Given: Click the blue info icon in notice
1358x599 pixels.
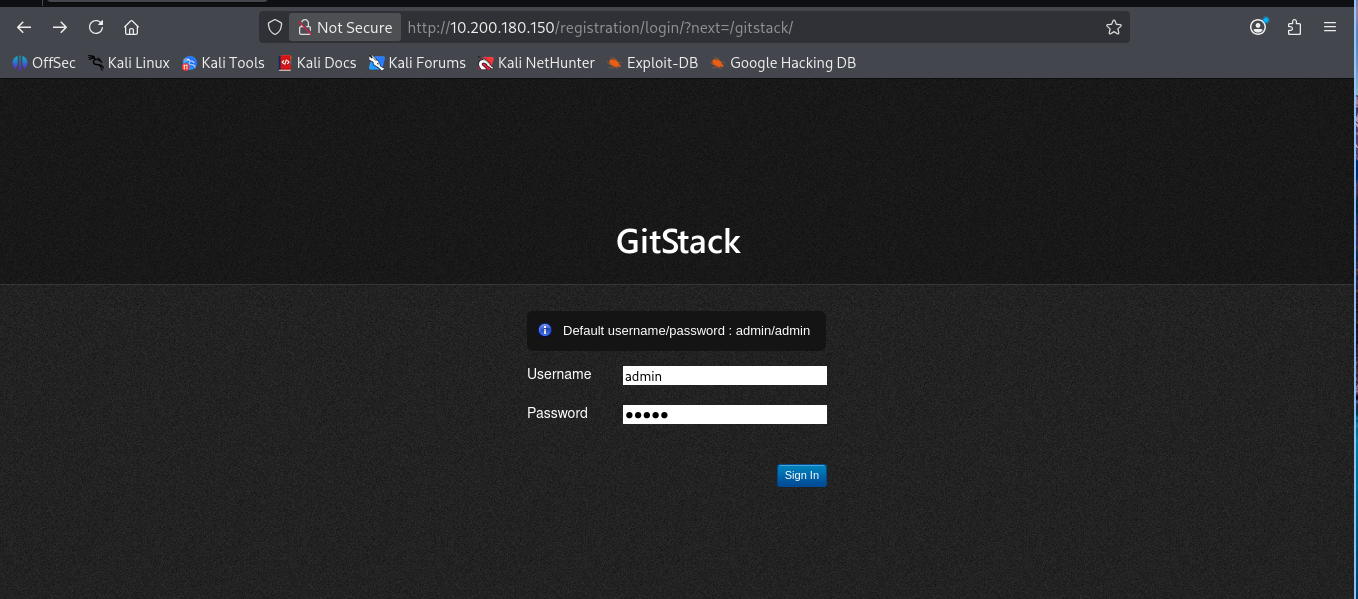Looking at the screenshot, I should [545, 330].
